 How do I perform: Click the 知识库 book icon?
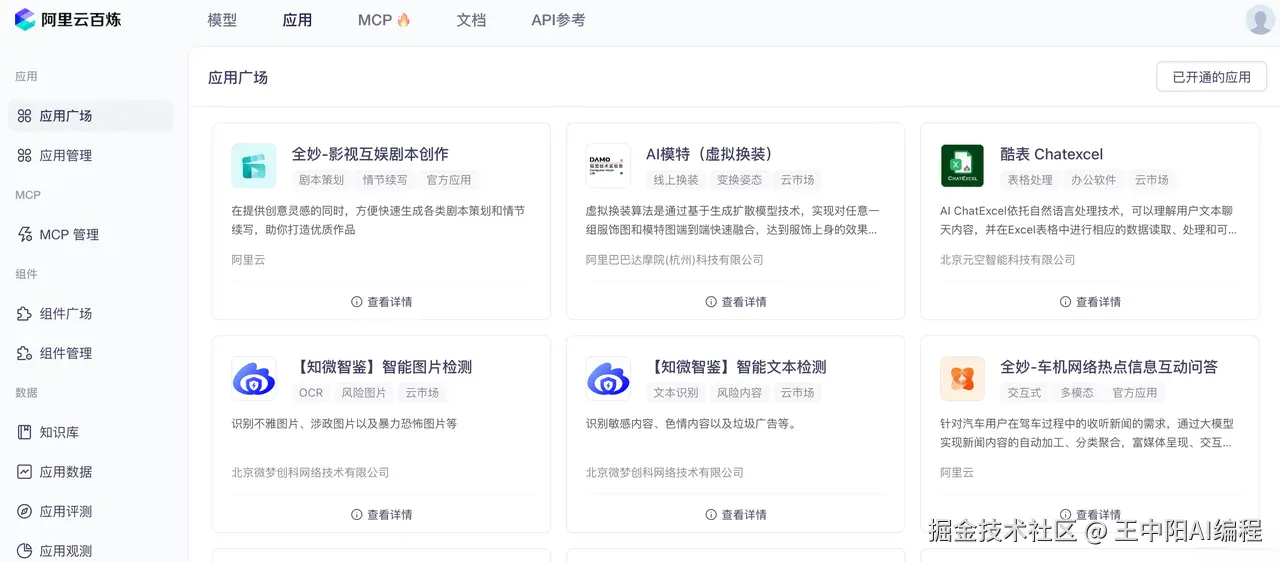pyautogui.click(x=25, y=432)
